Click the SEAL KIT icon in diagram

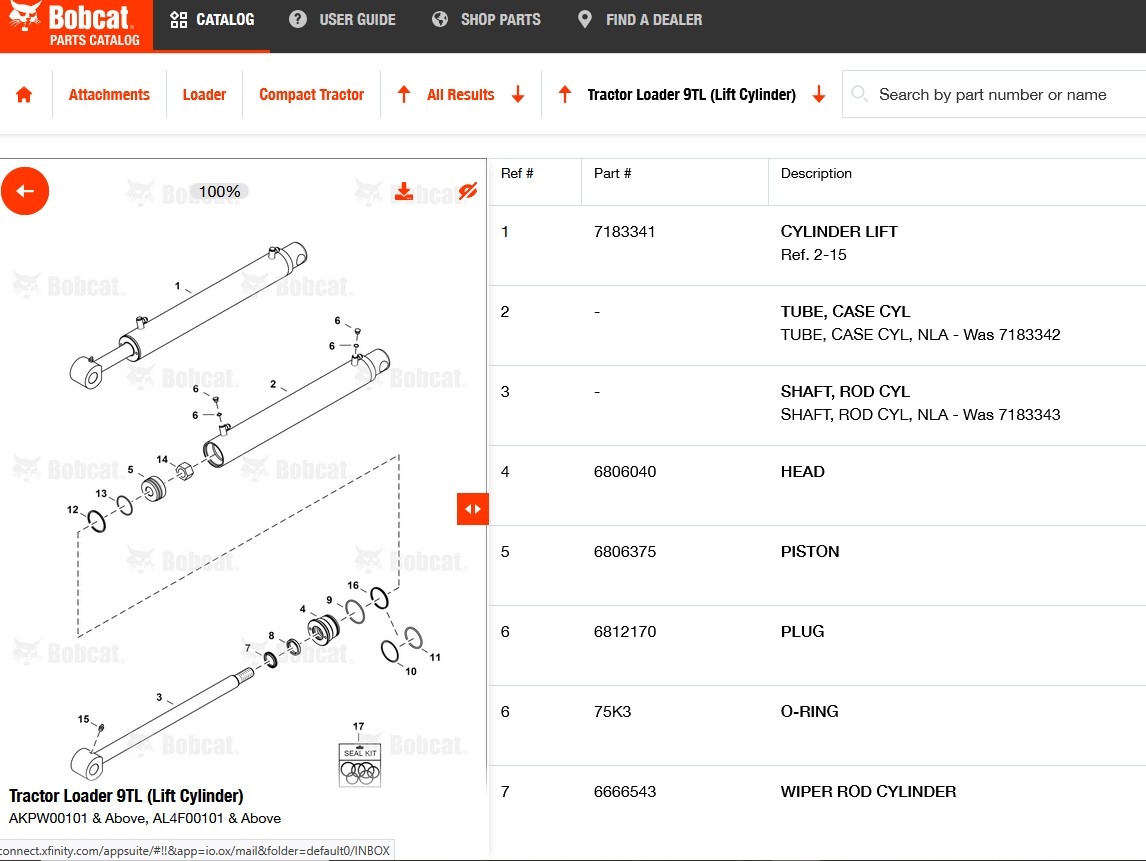360,765
